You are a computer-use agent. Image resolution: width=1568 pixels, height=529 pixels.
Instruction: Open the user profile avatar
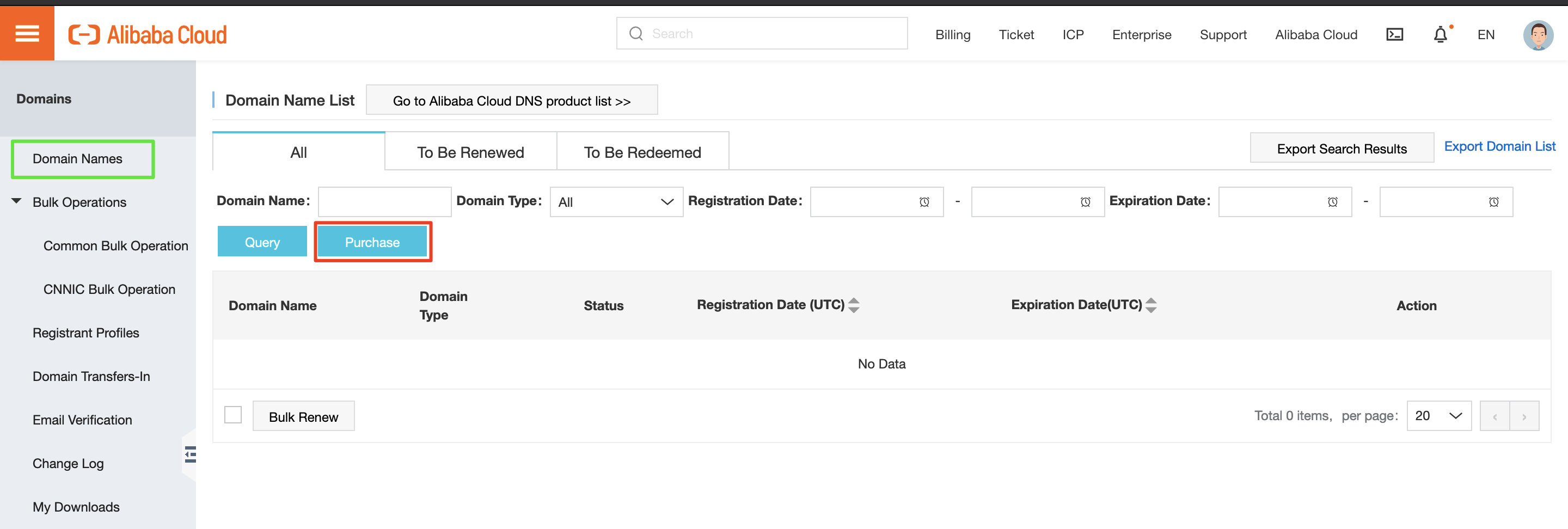[1538, 35]
